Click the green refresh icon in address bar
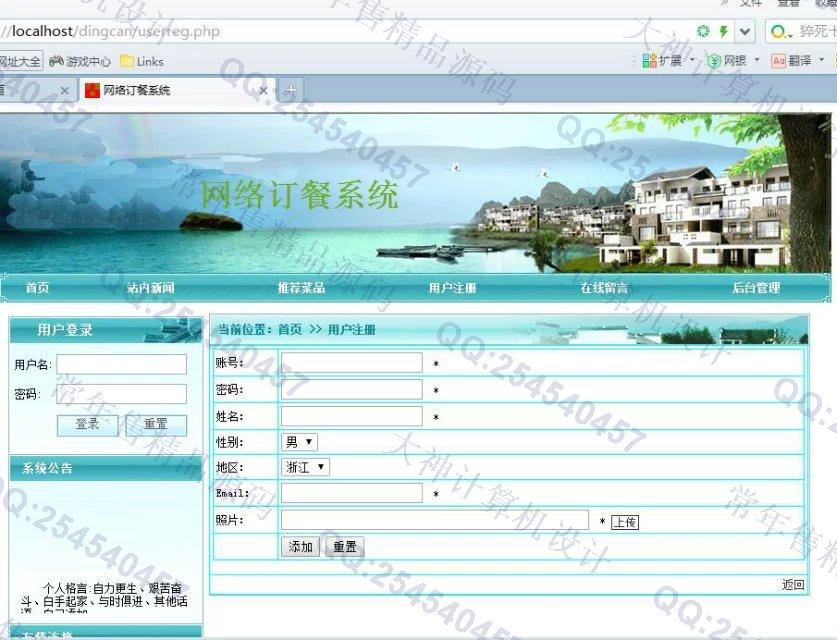 (703, 31)
